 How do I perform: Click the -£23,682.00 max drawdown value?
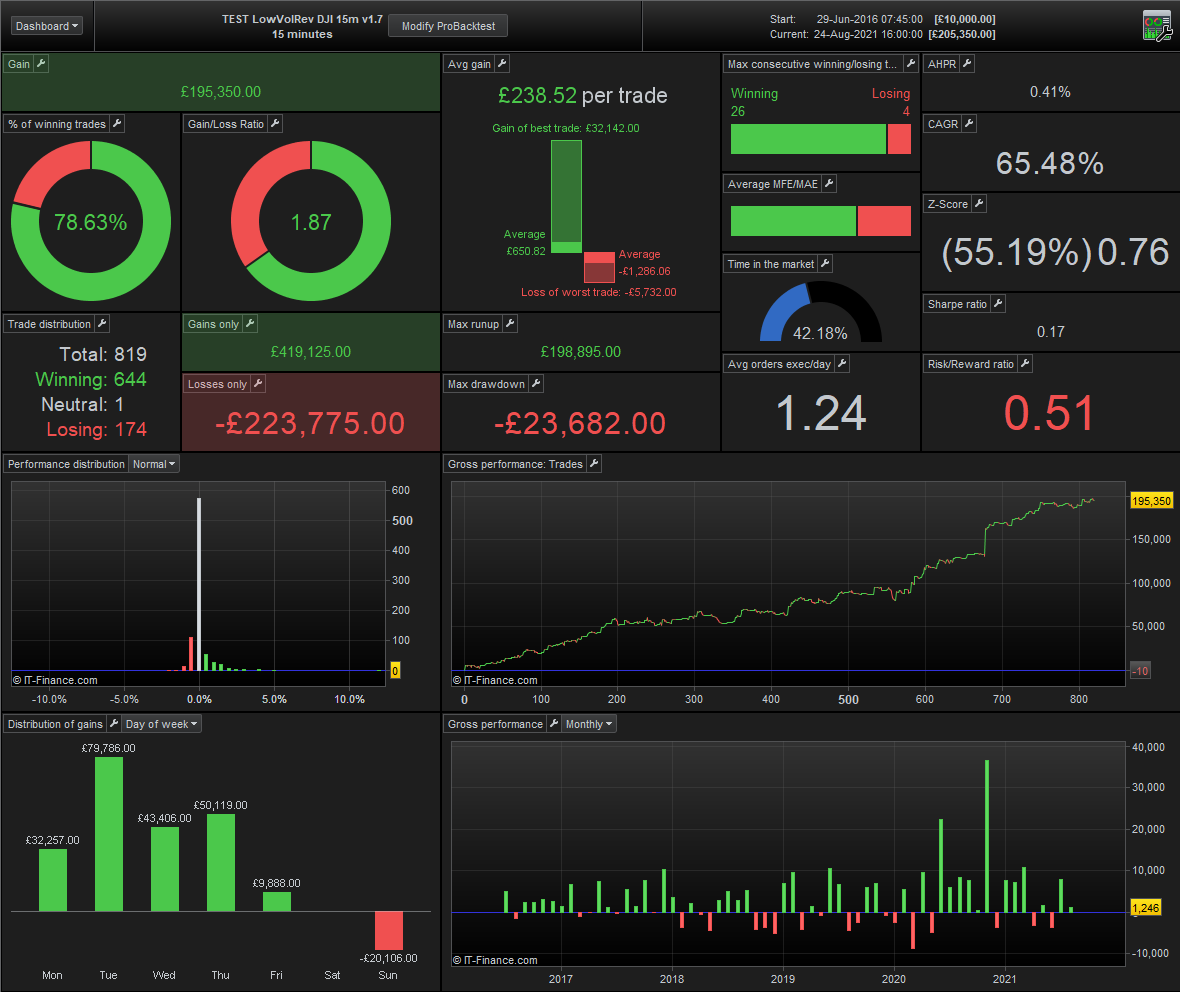pyautogui.click(x=580, y=424)
